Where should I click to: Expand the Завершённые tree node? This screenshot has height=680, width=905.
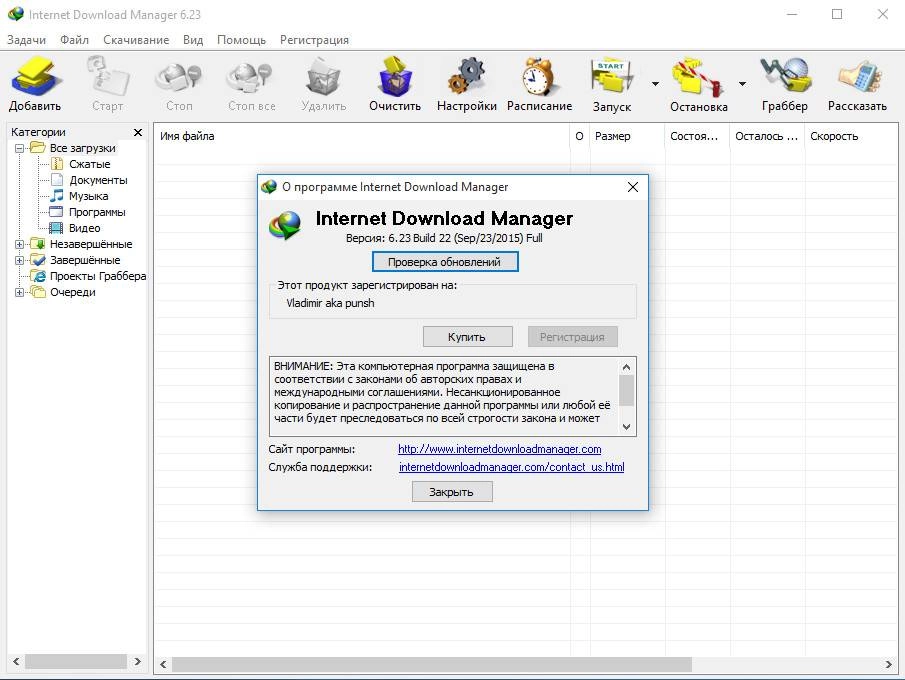click(19, 260)
